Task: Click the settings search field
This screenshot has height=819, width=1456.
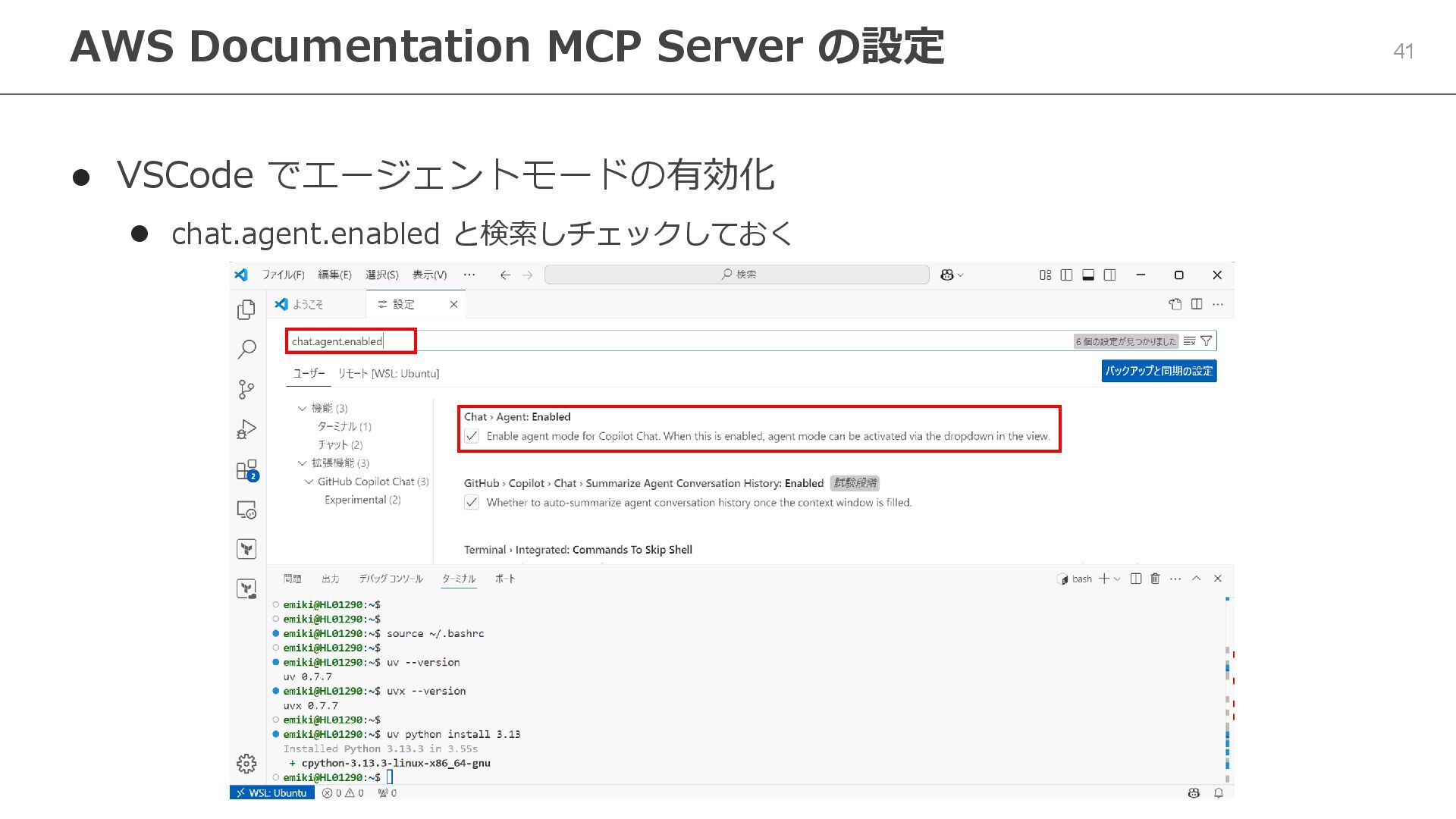Action: tap(751, 341)
